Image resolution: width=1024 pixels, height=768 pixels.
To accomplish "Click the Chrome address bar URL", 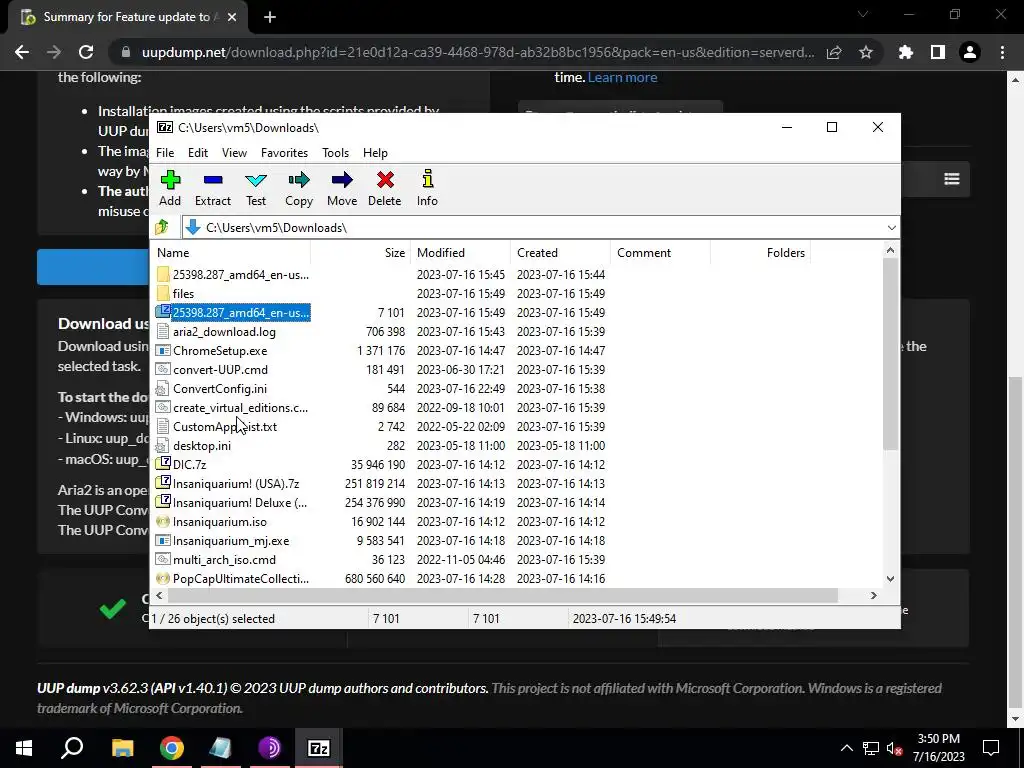I will [477, 52].
